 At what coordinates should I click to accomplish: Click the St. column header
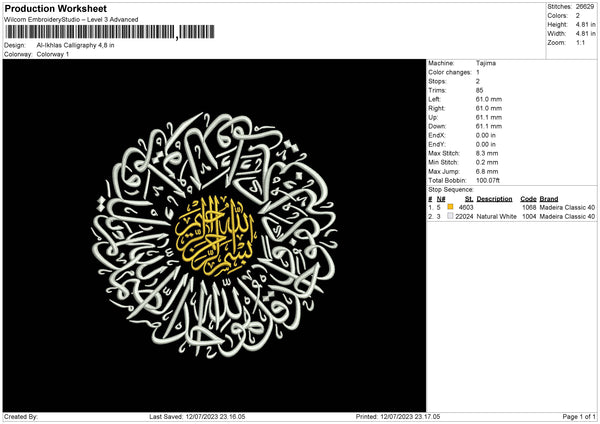pos(468,198)
